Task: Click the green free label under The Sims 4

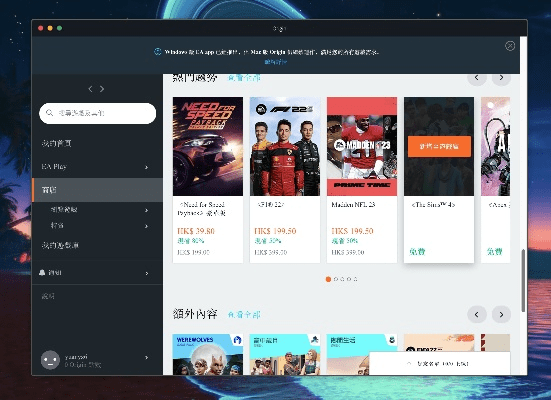Action: [x=417, y=251]
